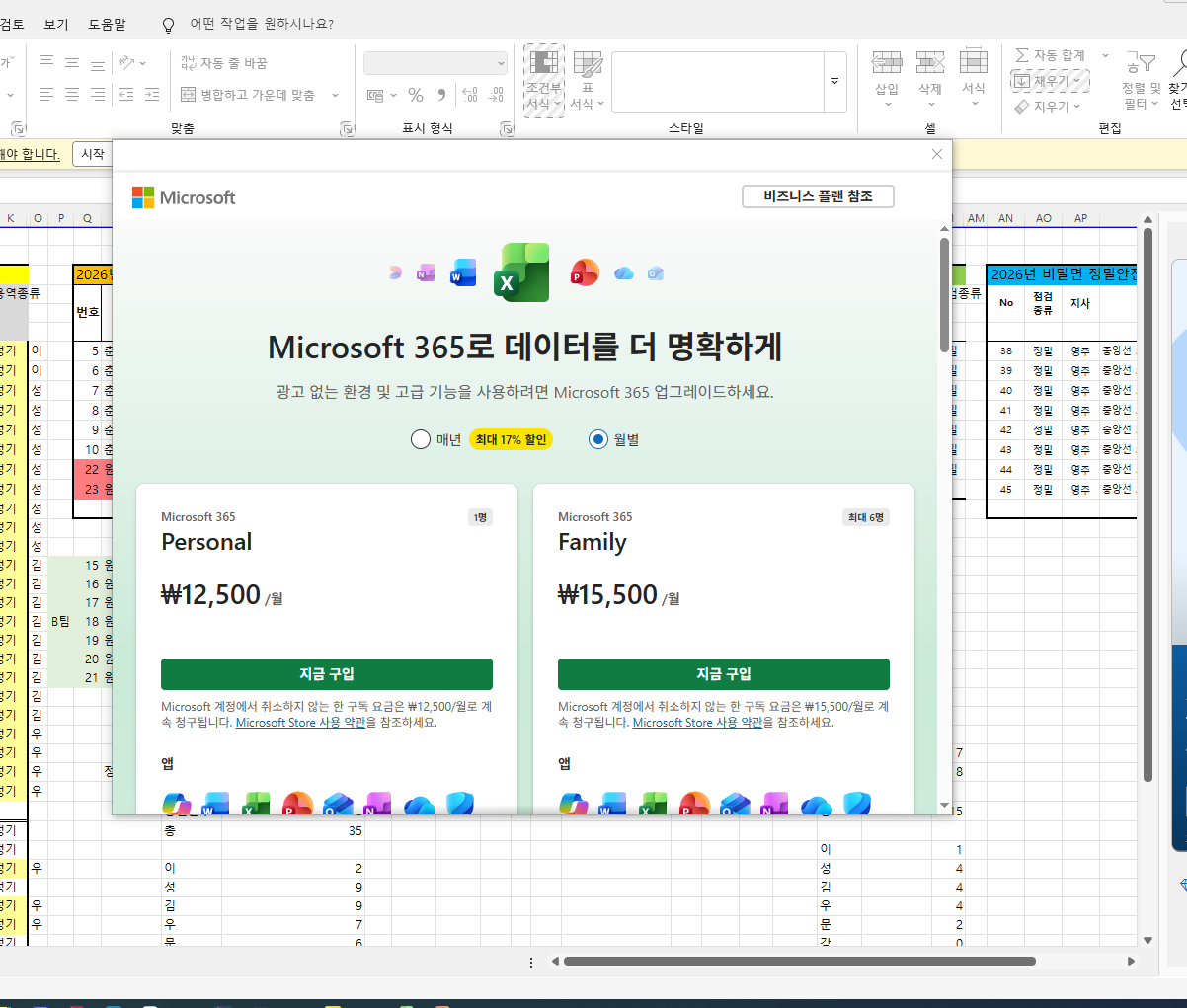Click the 지우기 eraser clear icon

click(1022, 106)
